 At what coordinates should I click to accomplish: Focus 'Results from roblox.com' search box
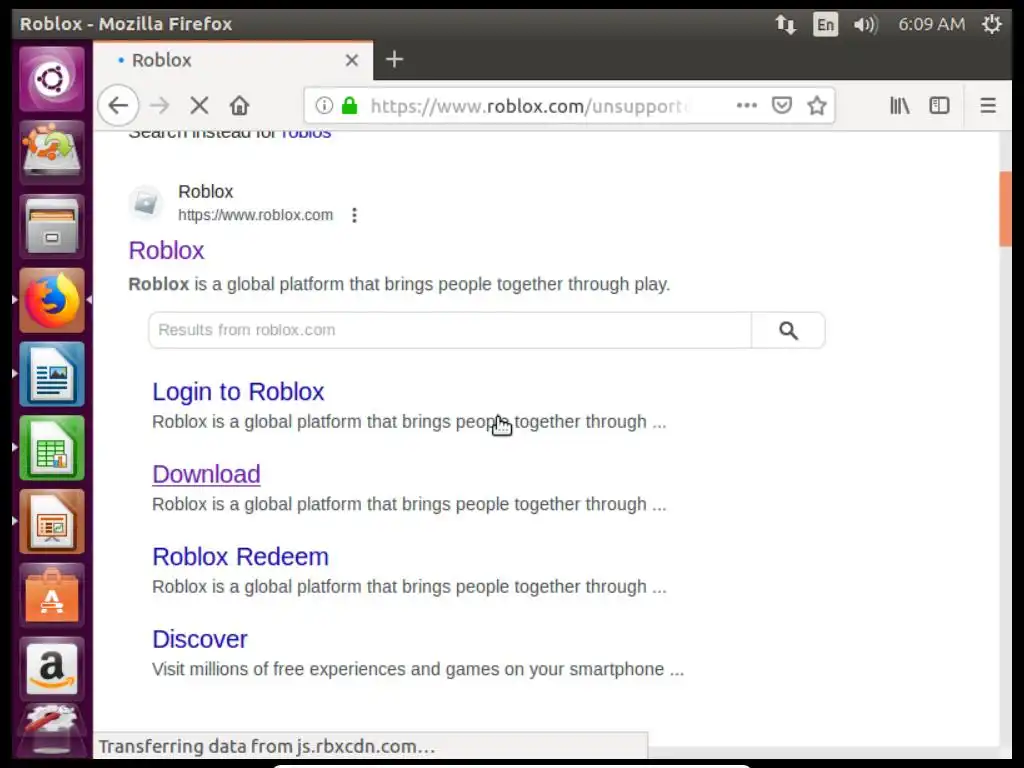[450, 330]
